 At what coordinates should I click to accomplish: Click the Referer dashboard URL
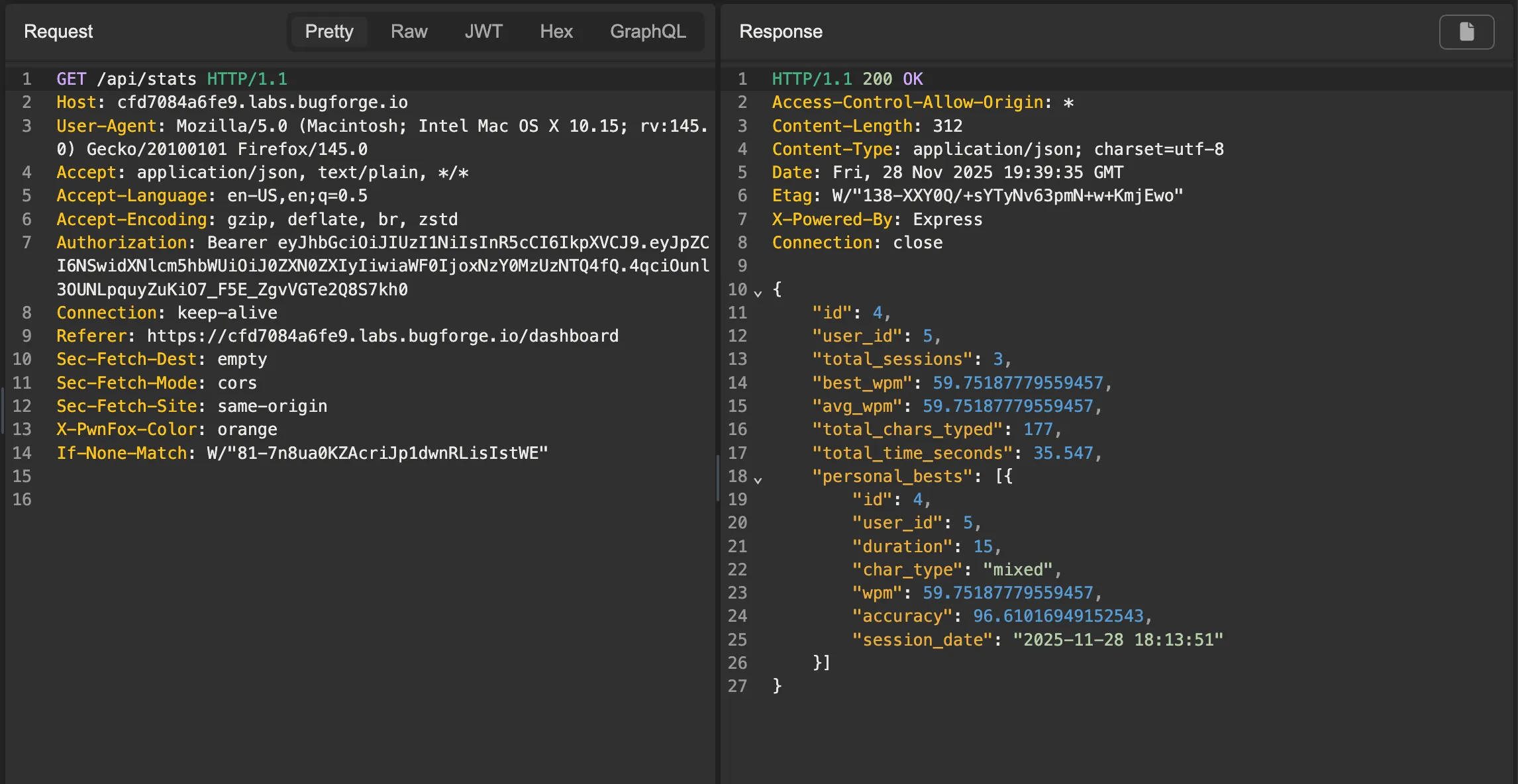click(382, 336)
